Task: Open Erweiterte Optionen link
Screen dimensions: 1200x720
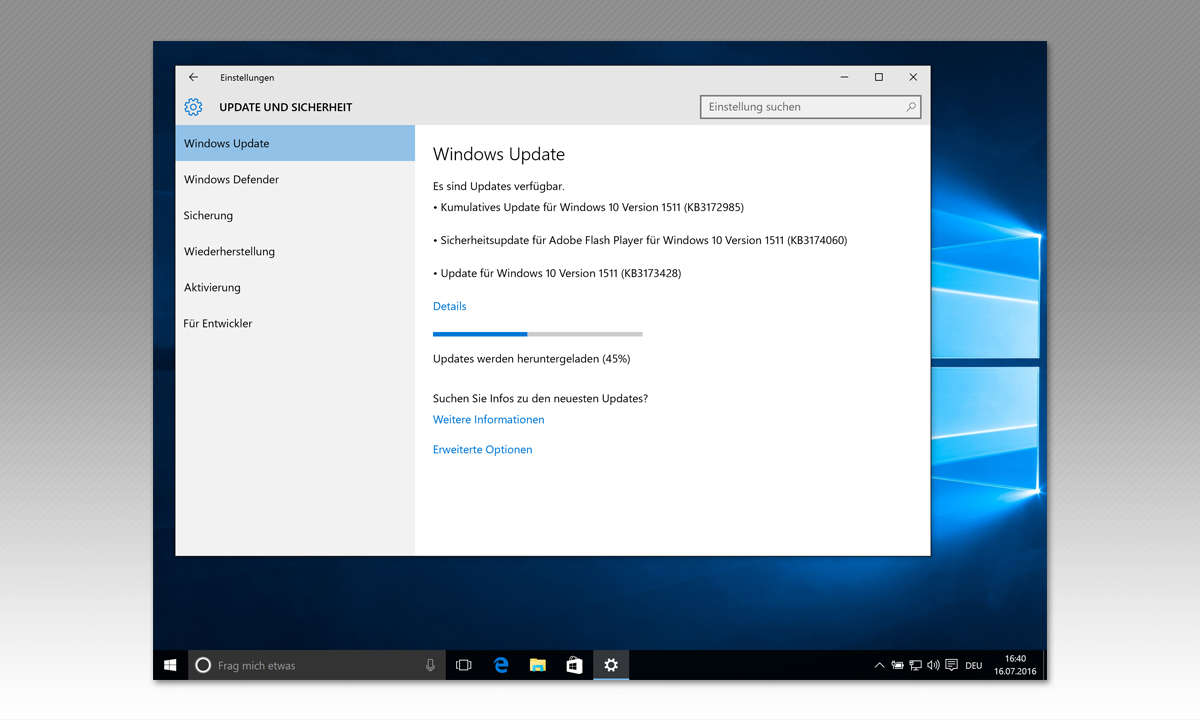Action: point(482,450)
